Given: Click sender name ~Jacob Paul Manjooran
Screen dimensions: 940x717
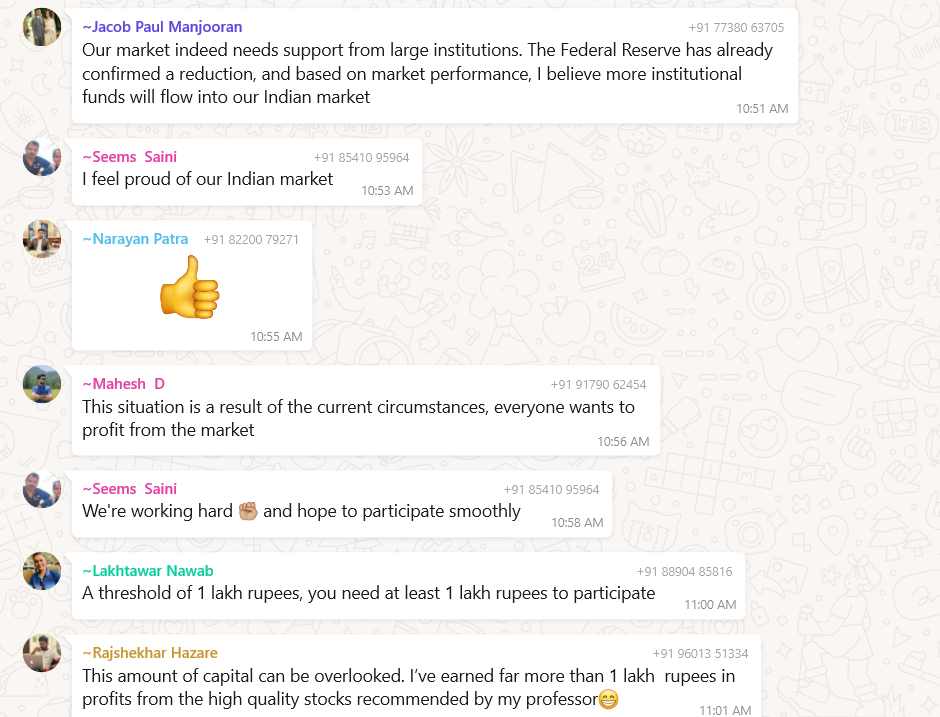Looking at the screenshot, I should tap(162, 27).
